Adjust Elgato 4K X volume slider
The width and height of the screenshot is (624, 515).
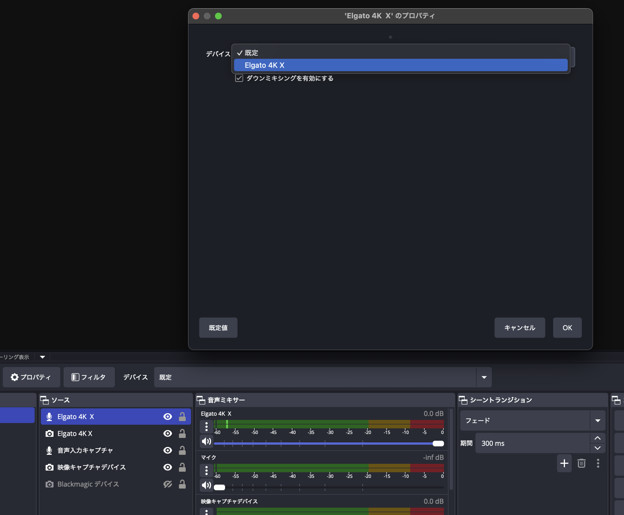pos(438,443)
